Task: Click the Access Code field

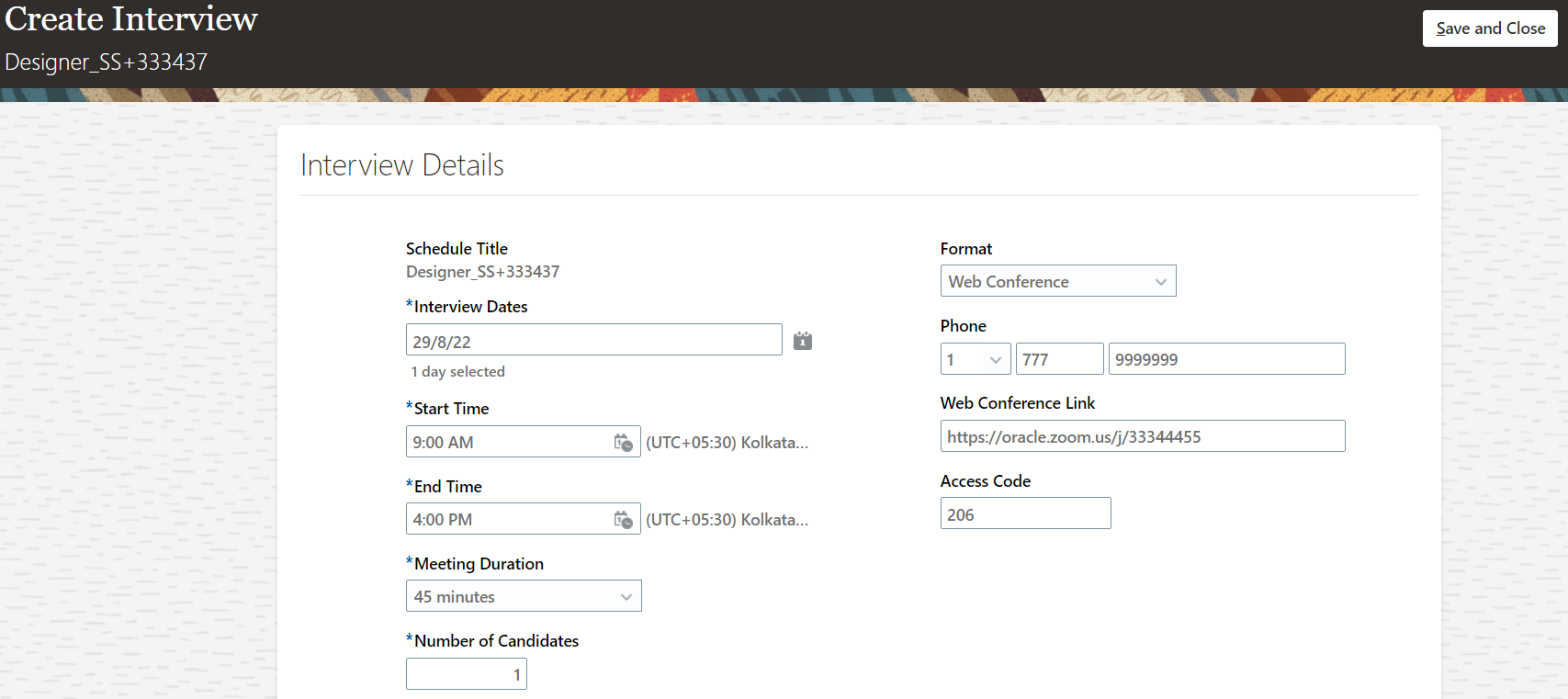Action: click(x=1025, y=514)
